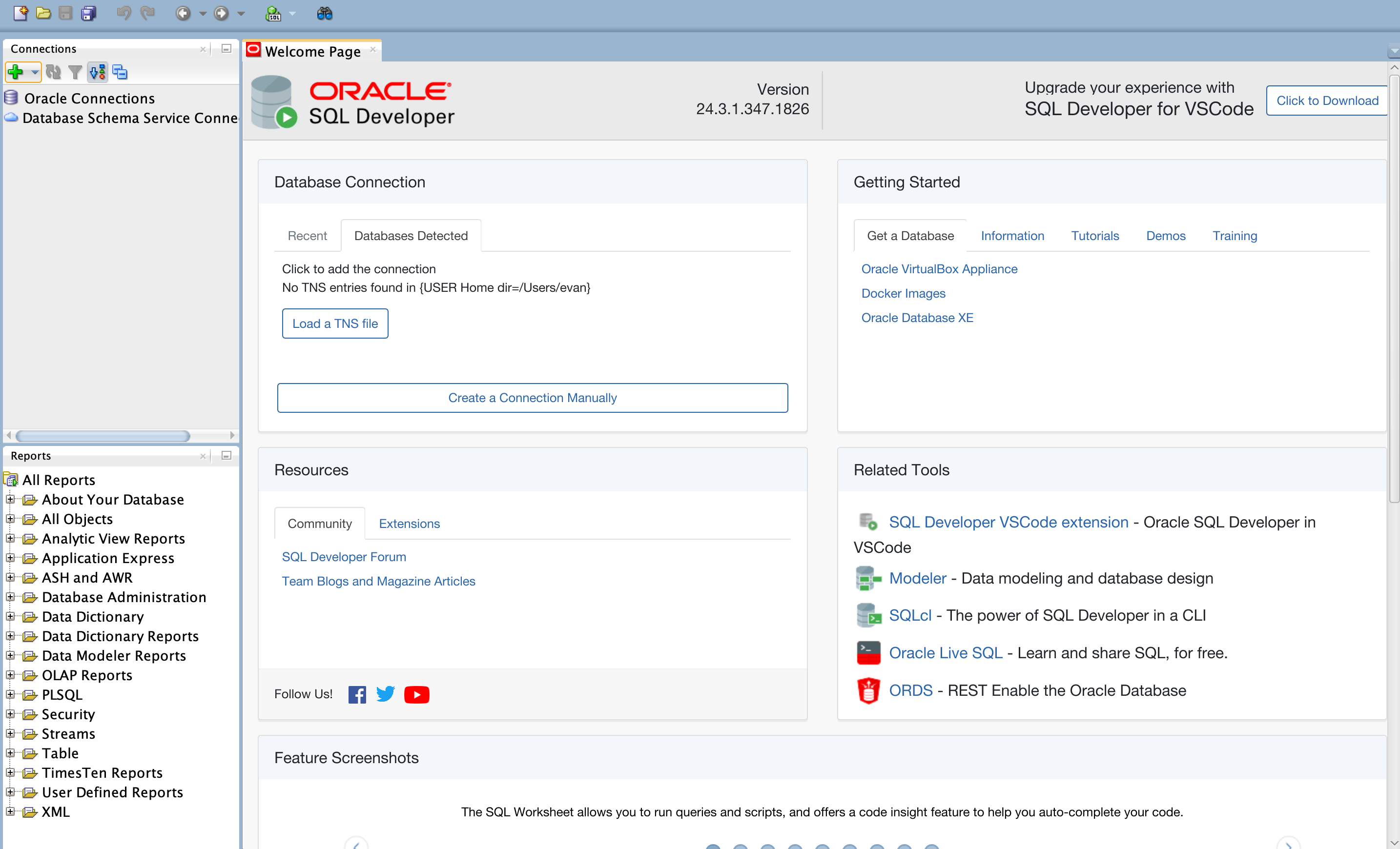Open the Information tab in Getting Started

tap(1012, 236)
